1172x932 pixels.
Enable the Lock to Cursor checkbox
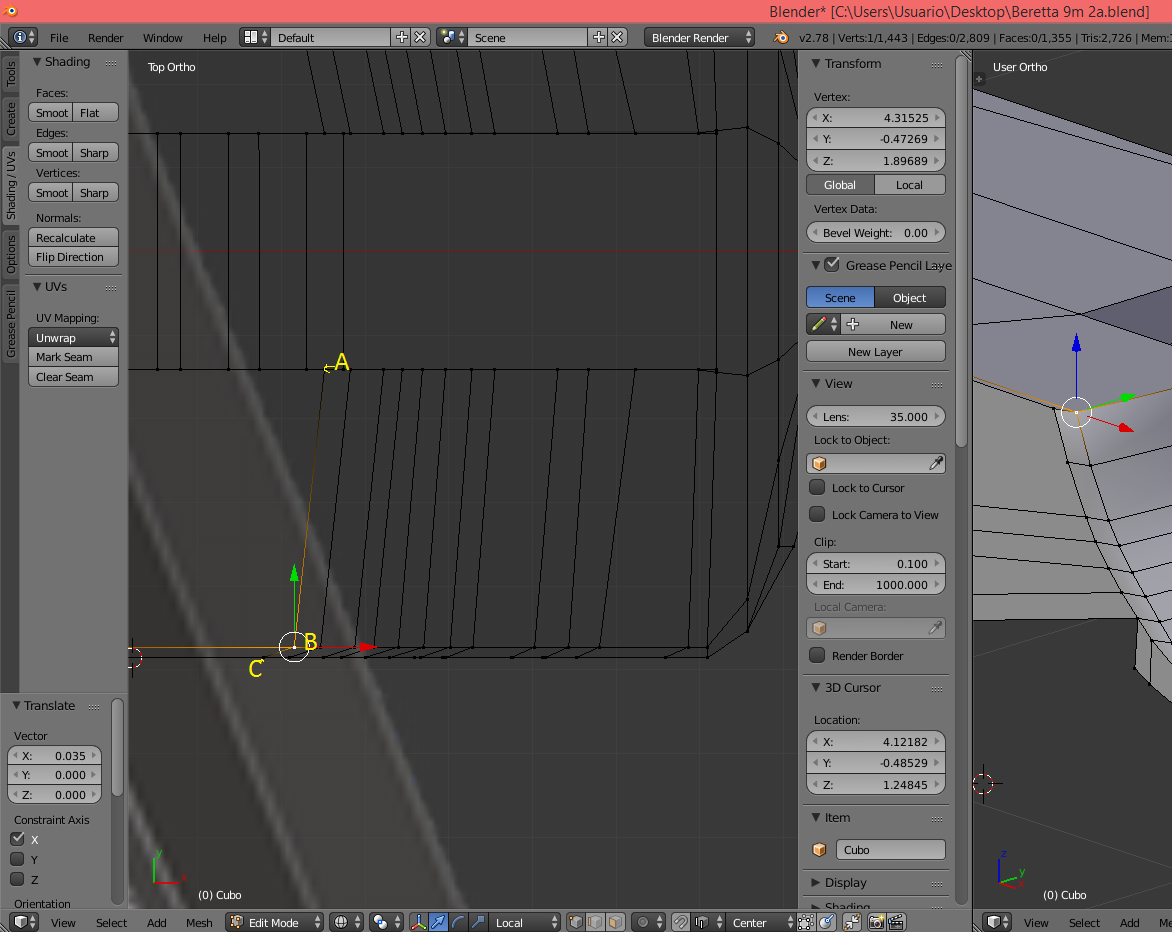[817, 488]
